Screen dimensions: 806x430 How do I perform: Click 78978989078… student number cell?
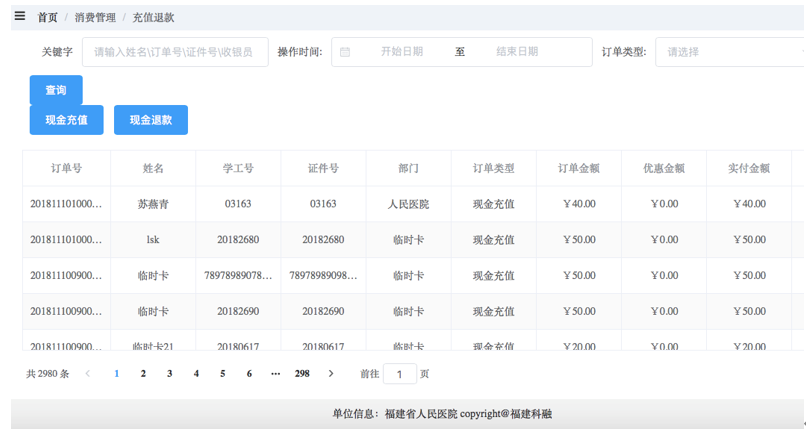tap(238, 275)
